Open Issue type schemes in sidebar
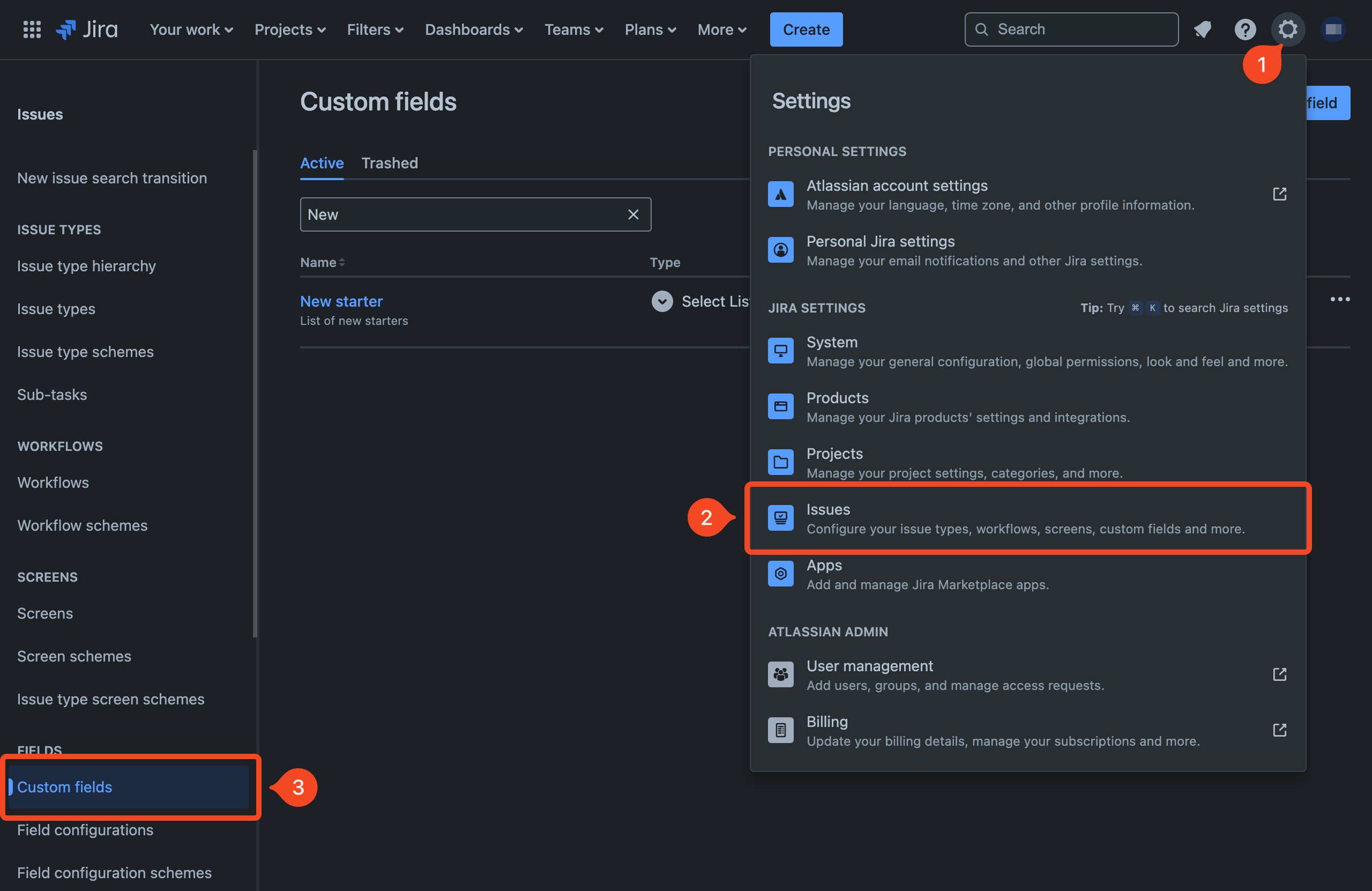 click(x=85, y=352)
